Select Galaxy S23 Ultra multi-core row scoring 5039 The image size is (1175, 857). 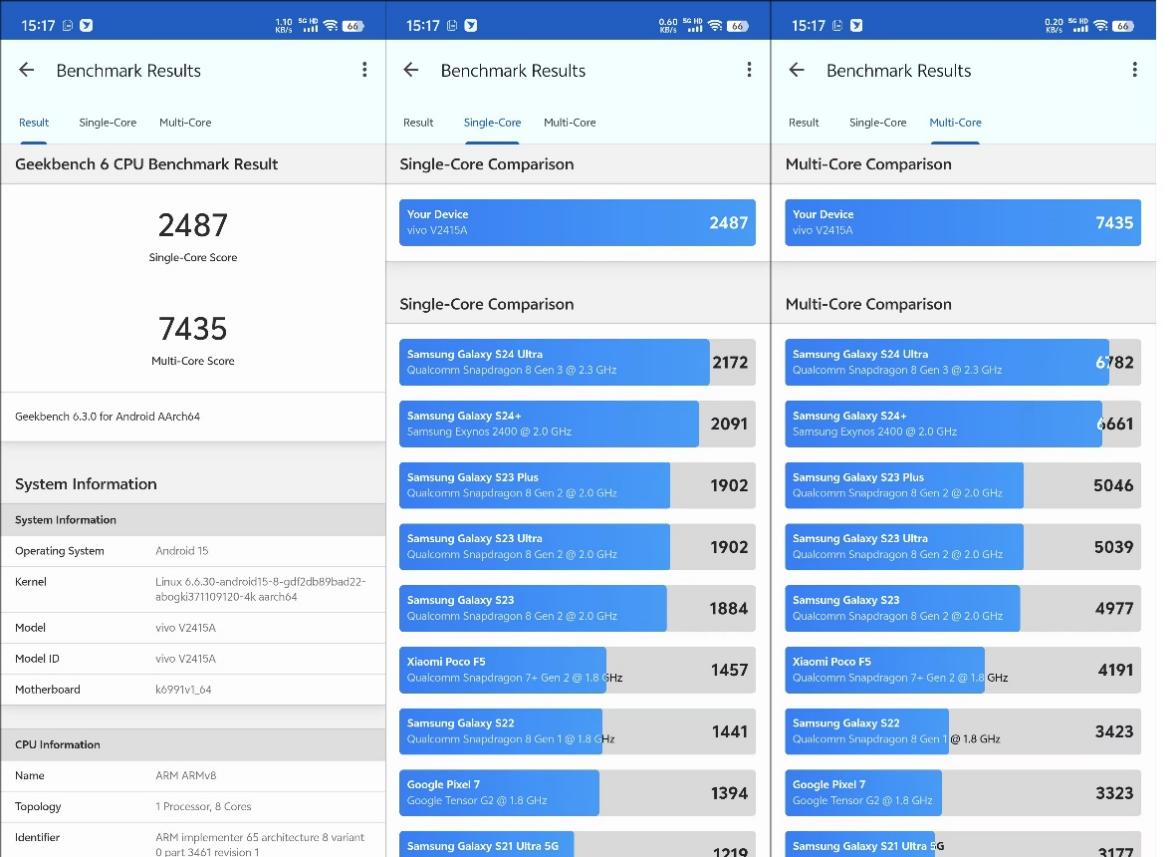963,547
